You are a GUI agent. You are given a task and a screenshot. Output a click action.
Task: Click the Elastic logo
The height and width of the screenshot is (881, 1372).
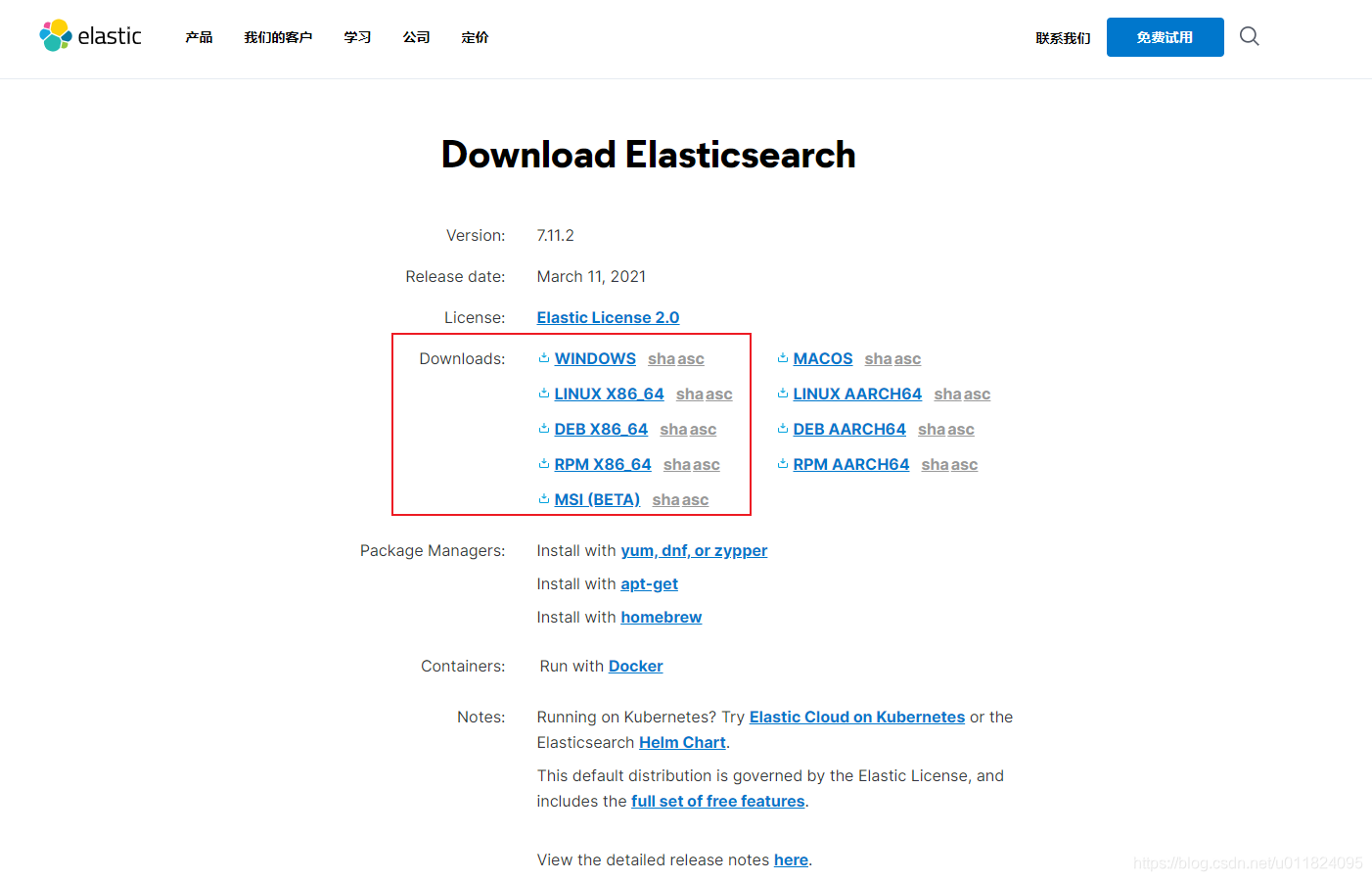click(90, 36)
